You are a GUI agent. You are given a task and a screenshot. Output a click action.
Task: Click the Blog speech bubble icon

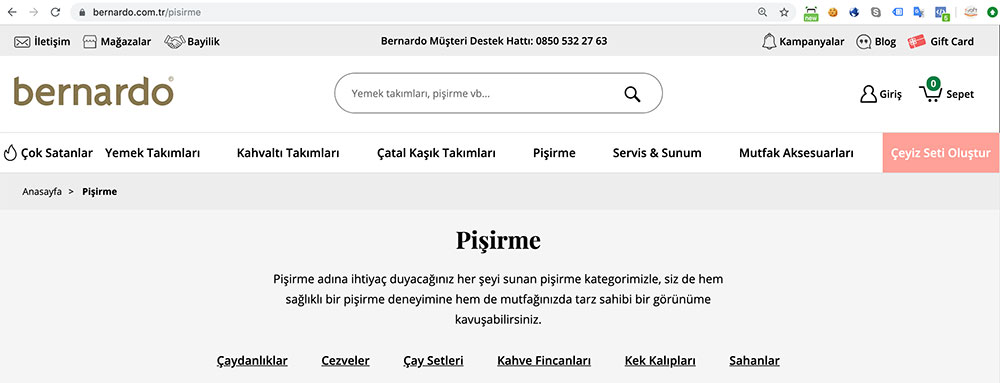click(864, 42)
